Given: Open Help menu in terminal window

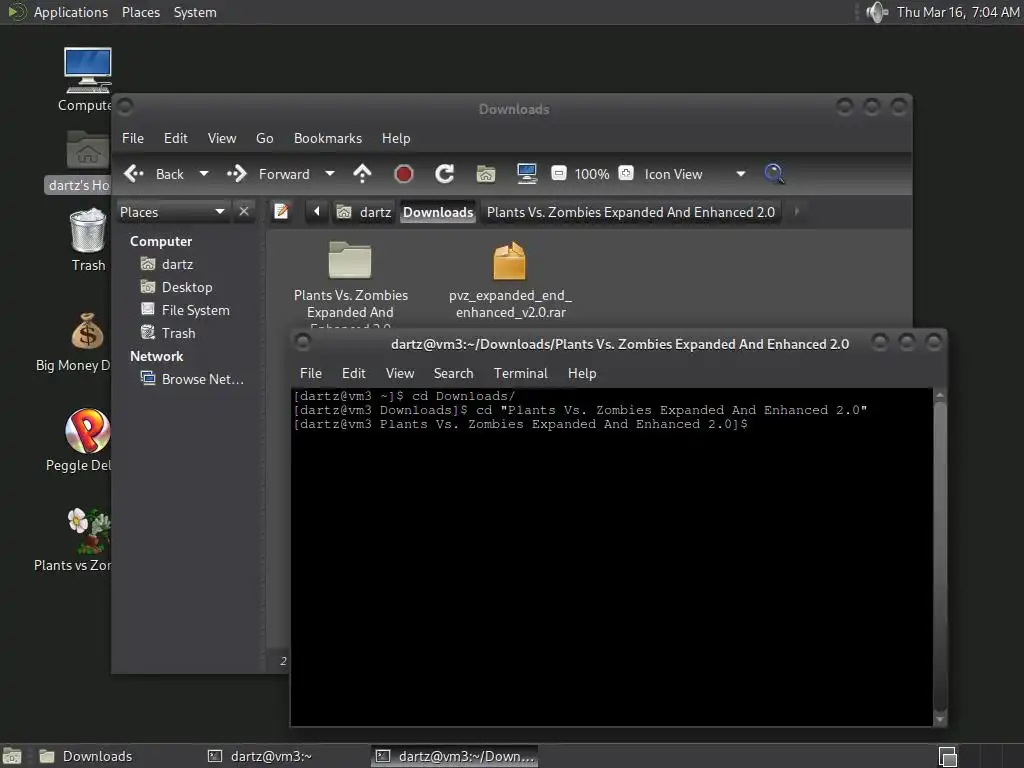Looking at the screenshot, I should pos(582,373).
